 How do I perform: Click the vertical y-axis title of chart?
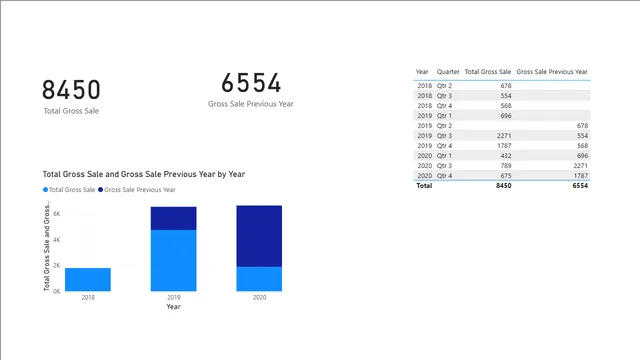pos(47,246)
